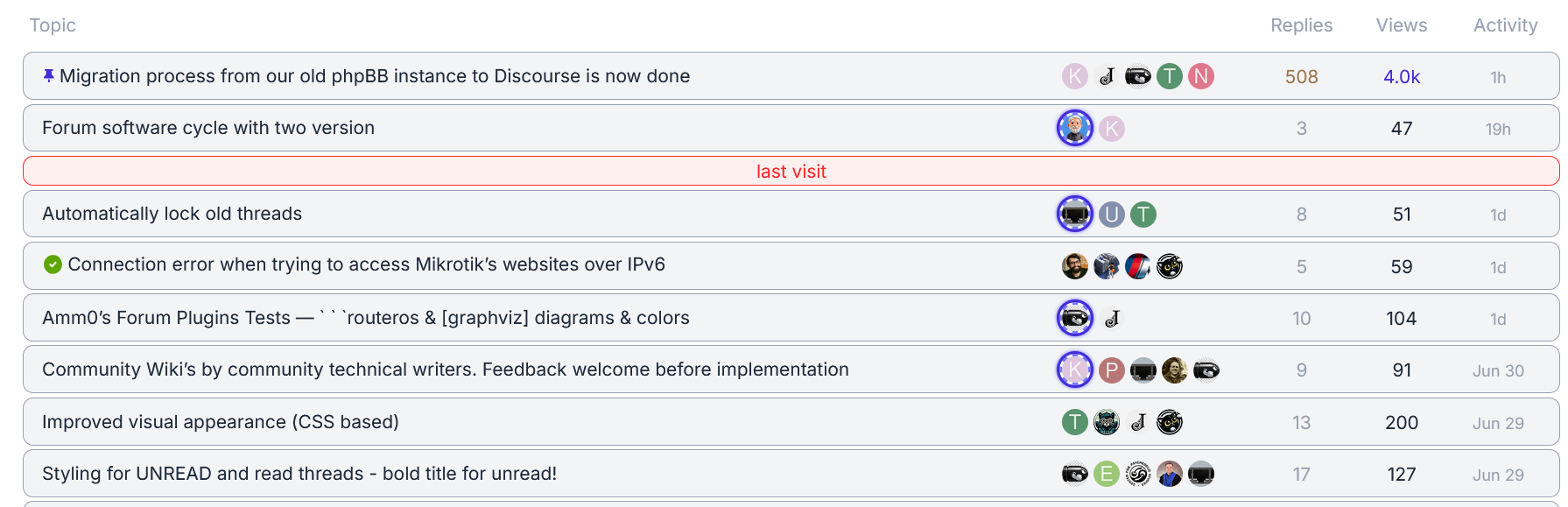Click the 508 replies count
Viewport: 1568px width, 507px height.
[x=1301, y=77]
